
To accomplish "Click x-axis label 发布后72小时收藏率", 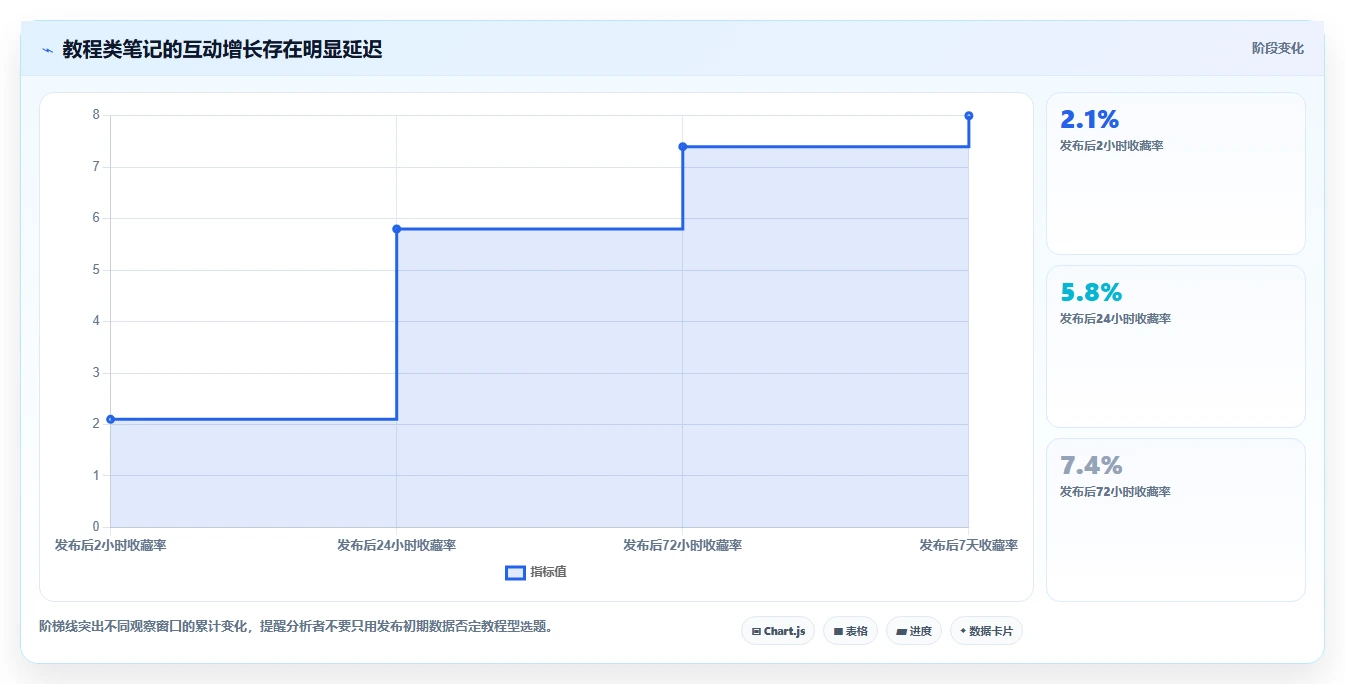I will click(683, 545).
